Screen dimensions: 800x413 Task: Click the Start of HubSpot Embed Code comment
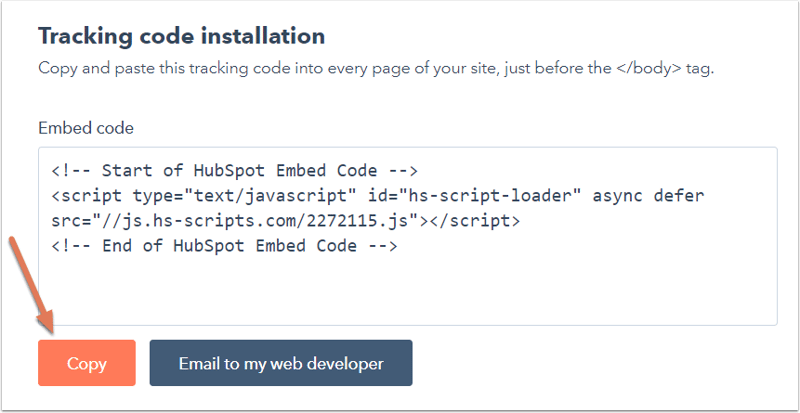[228, 170]
